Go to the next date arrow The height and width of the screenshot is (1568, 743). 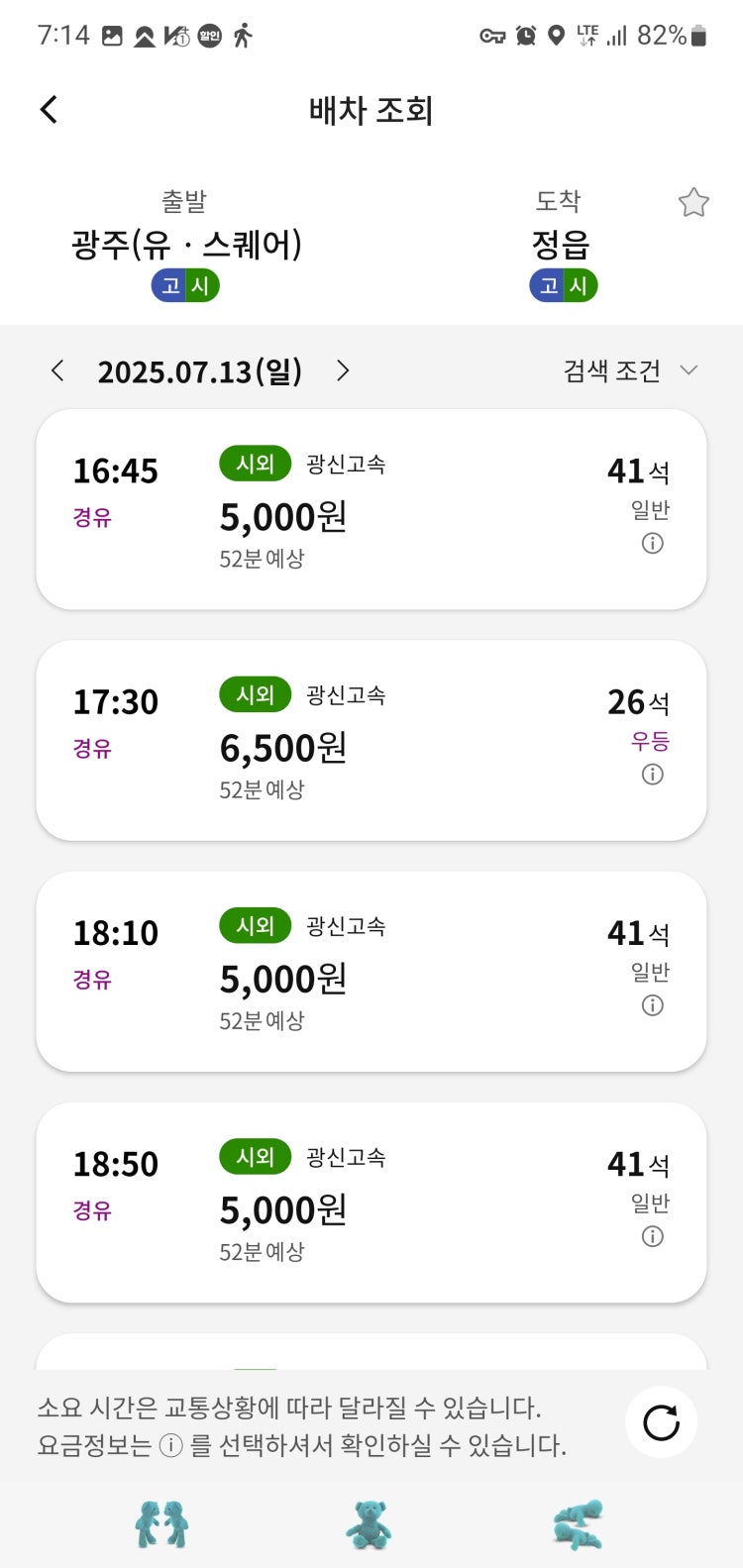[343, 370]
